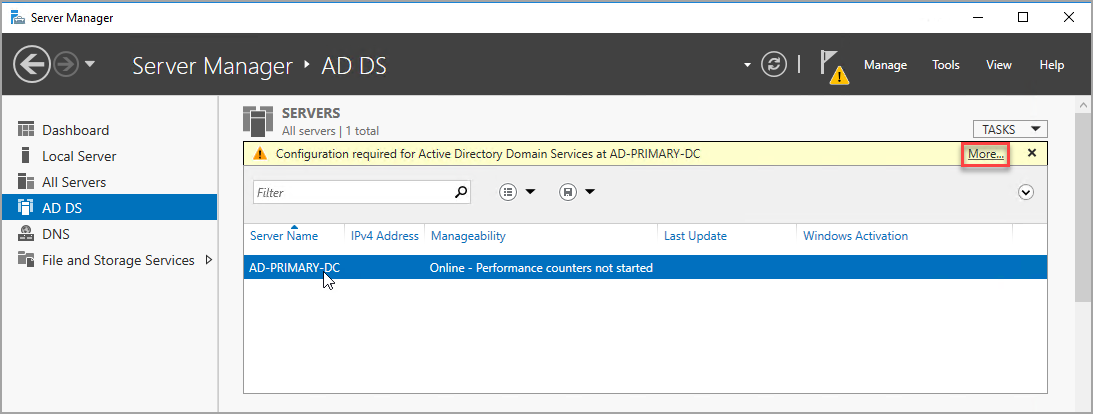1093x414 pixels.
Task: Open the notifications flag with warning
Action: 832,66
